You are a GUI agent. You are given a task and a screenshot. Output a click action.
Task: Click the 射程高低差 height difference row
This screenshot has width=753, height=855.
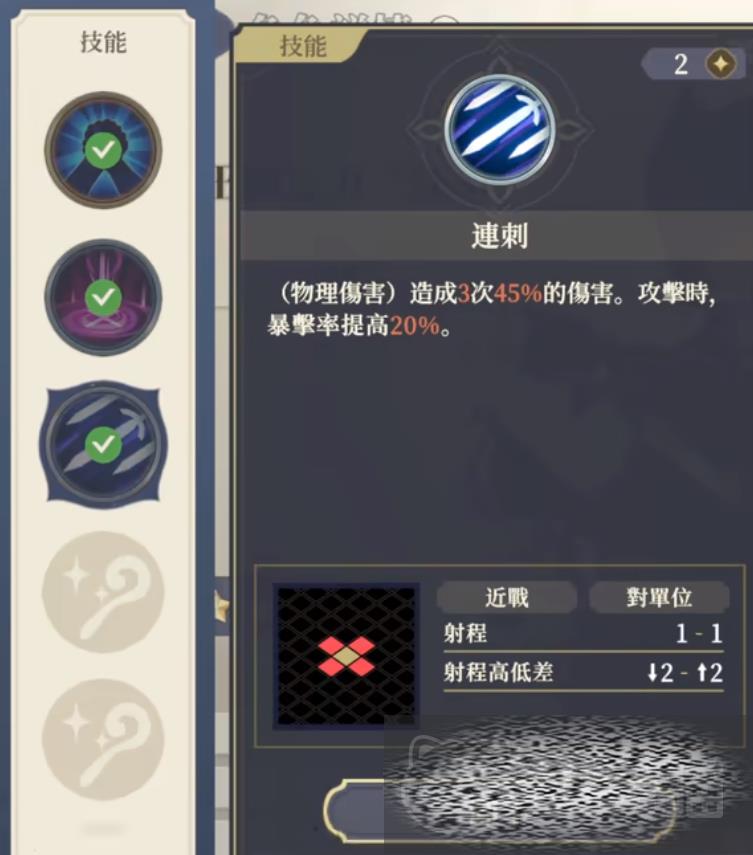583,673
